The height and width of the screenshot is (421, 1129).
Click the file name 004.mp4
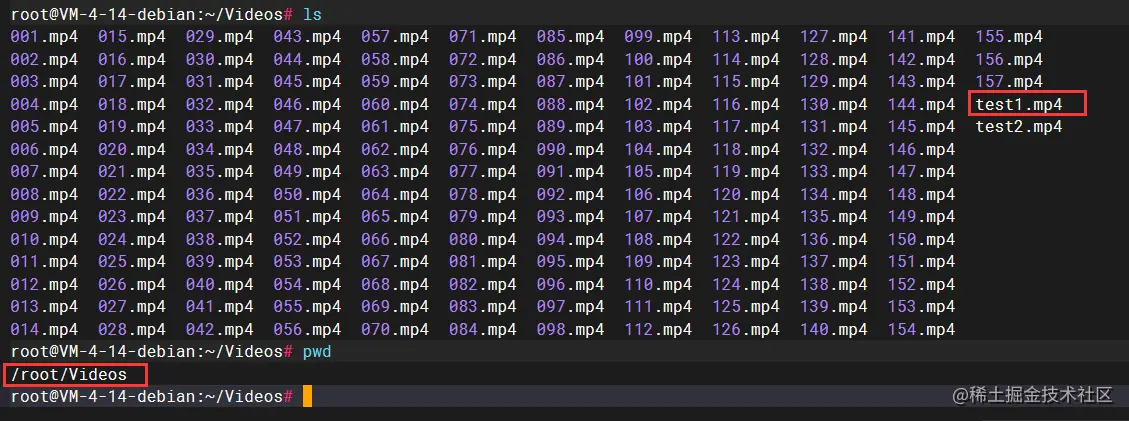[x=45, y=105]
